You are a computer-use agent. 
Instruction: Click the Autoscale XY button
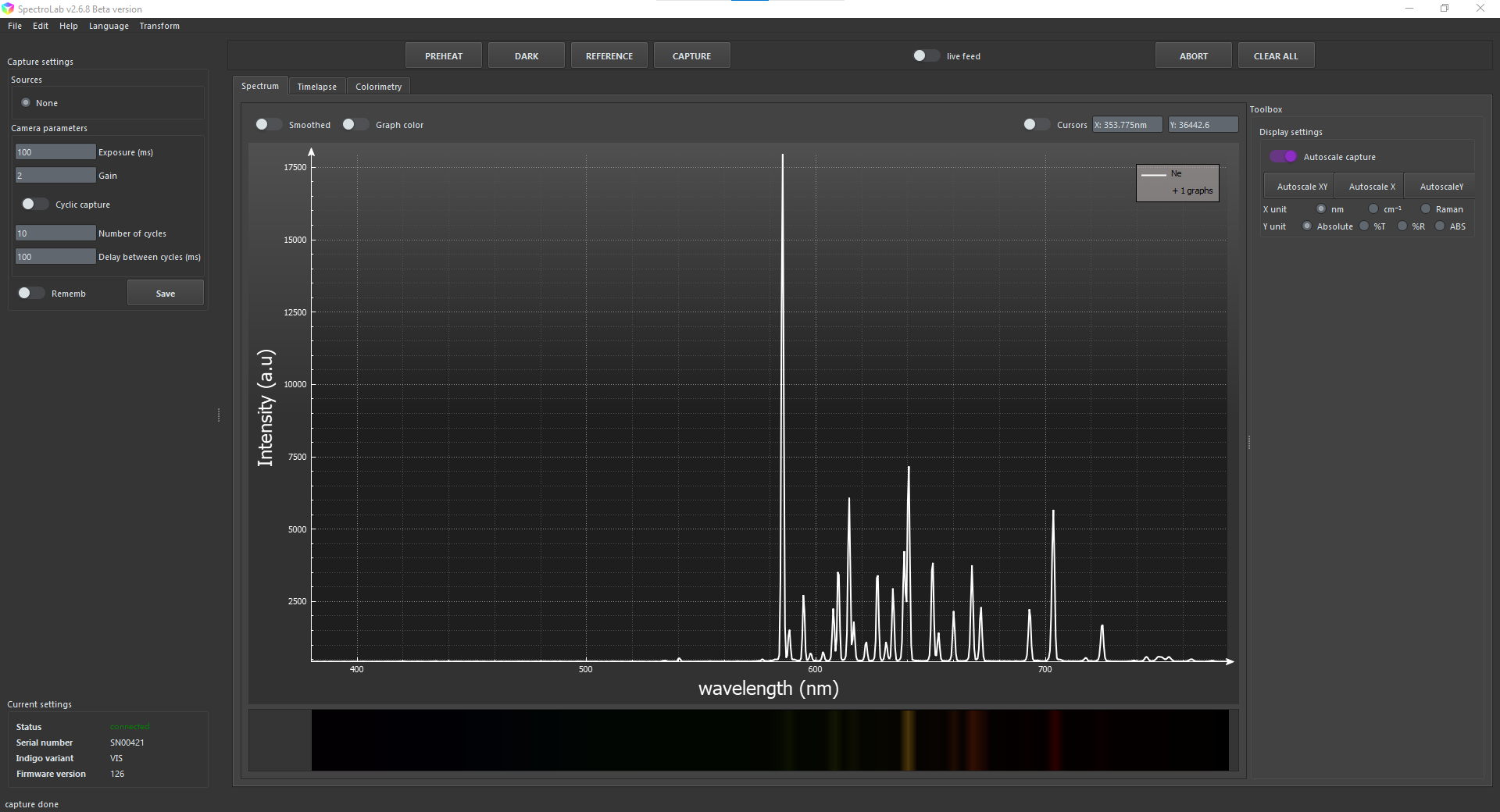click(x=1299, y=186)
